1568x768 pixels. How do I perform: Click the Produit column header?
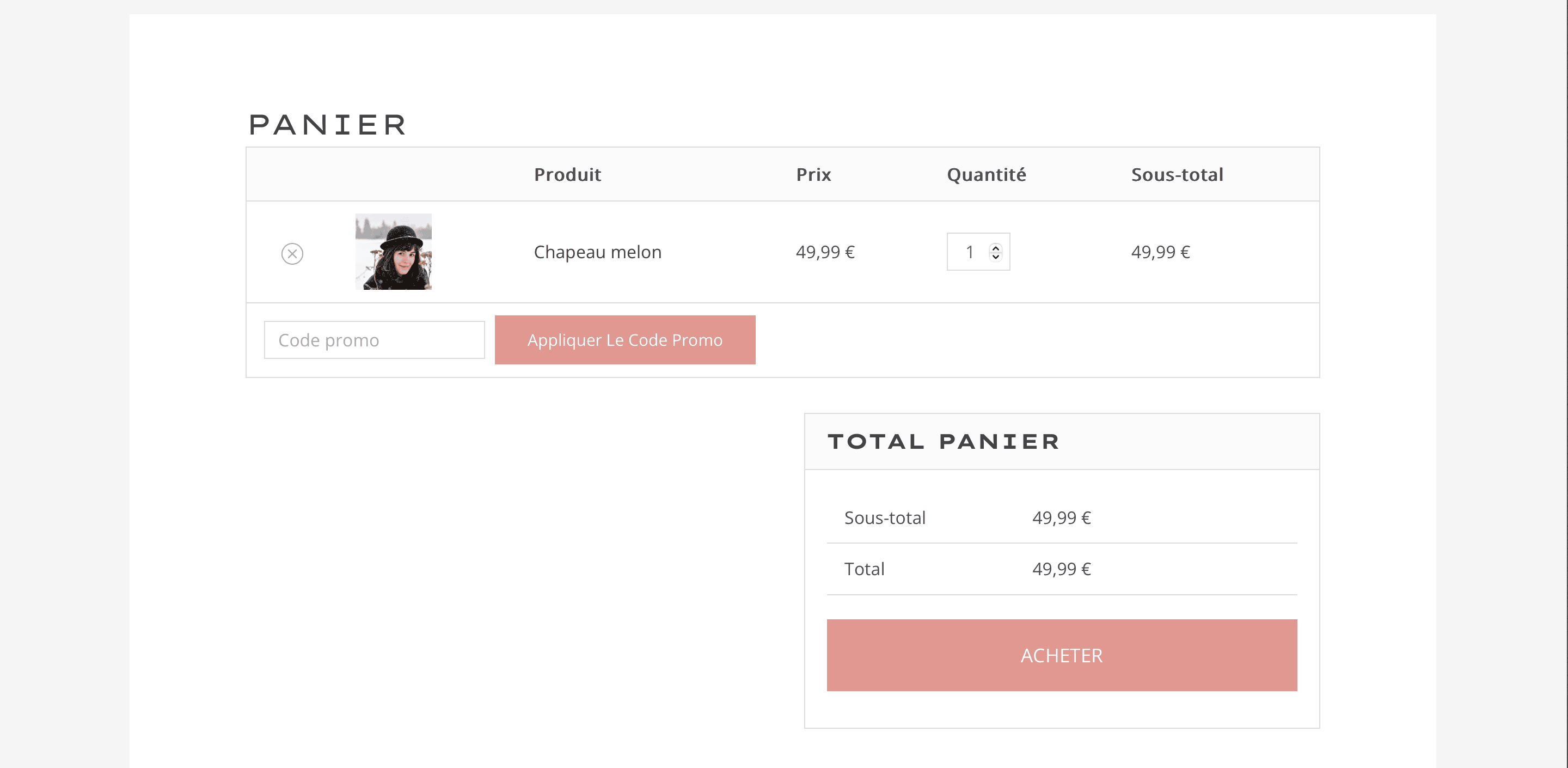point(567,175)
